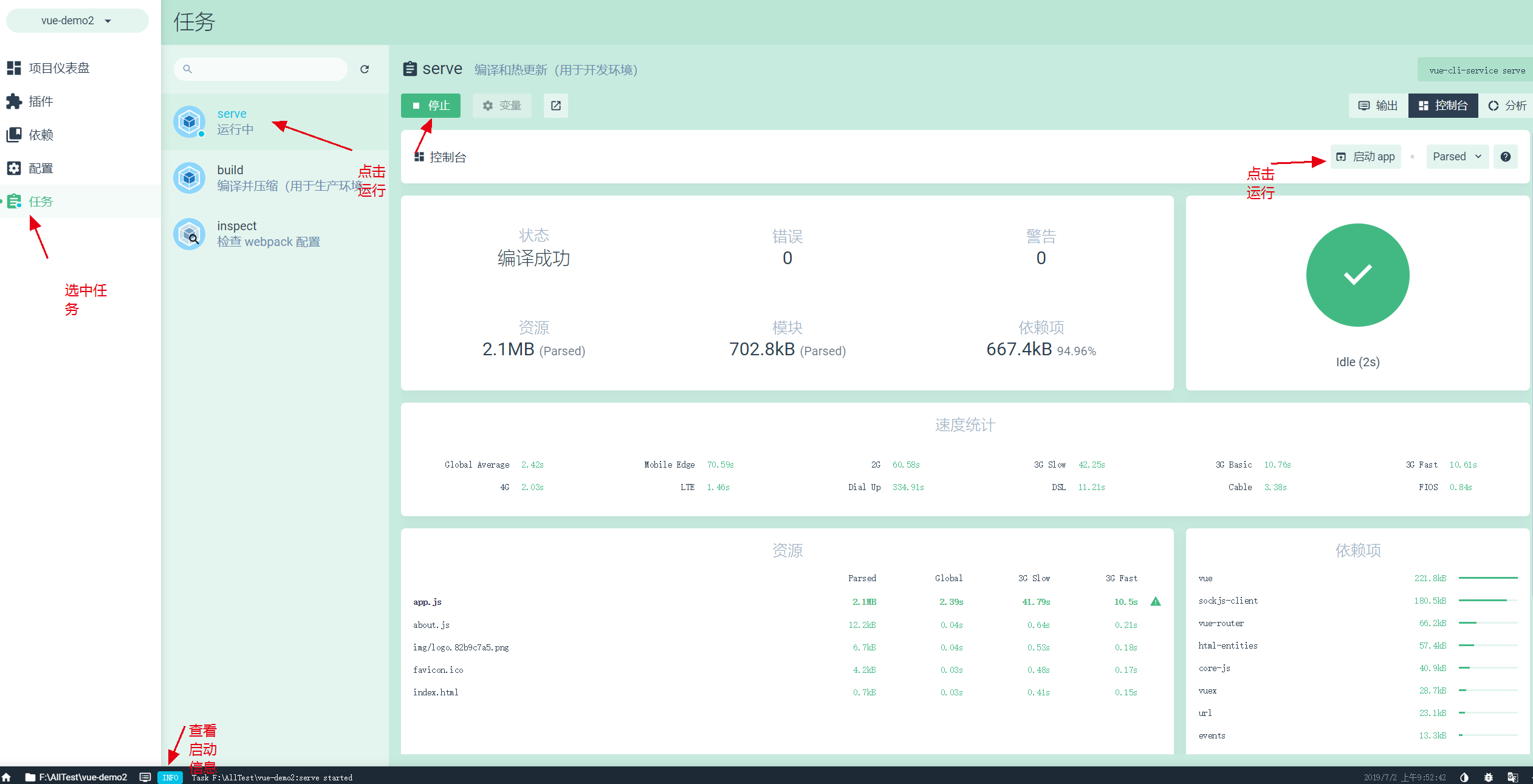Image resolution: width=1533 pixels, height=784 pixels.
Task: Switch to the 分析 analyzer tab
Action: tap(1507, 106)
